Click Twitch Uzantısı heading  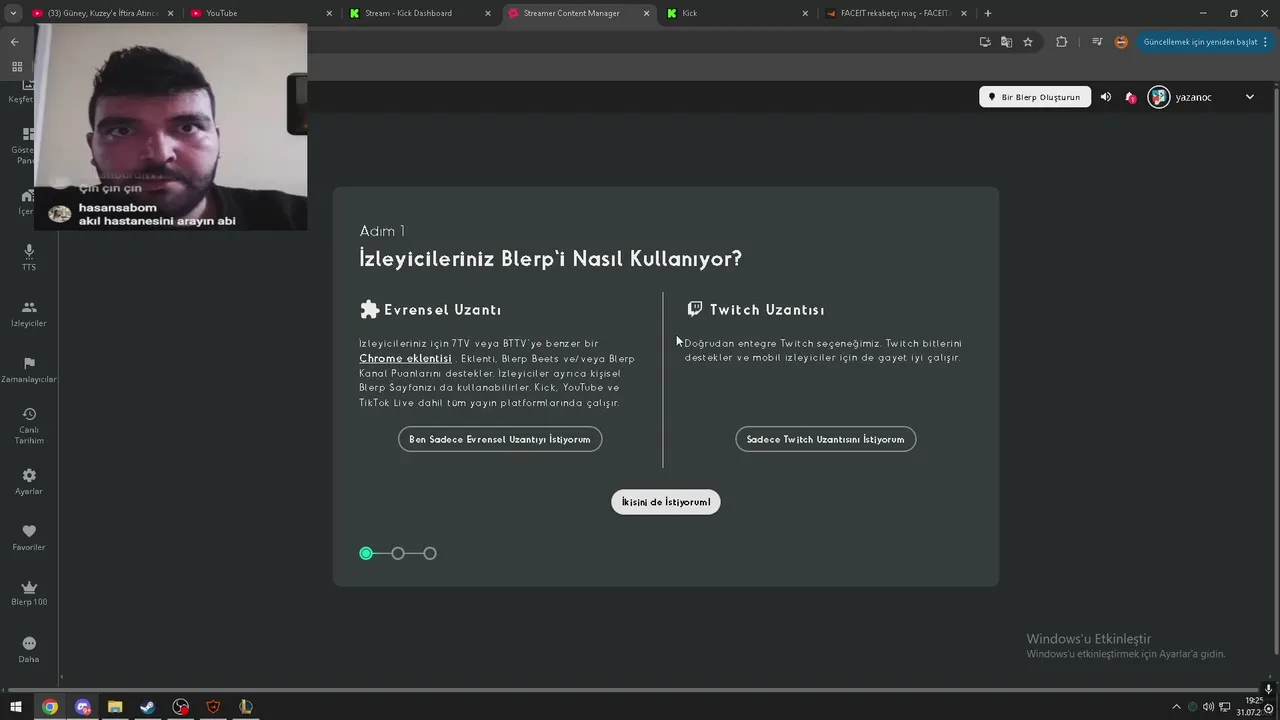[755, 310]
